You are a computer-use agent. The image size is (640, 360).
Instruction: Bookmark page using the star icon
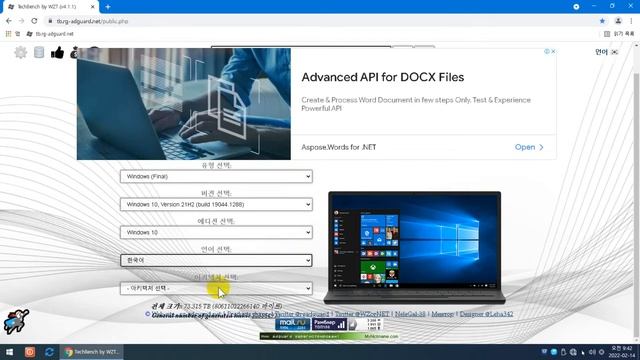click(602, 21)
